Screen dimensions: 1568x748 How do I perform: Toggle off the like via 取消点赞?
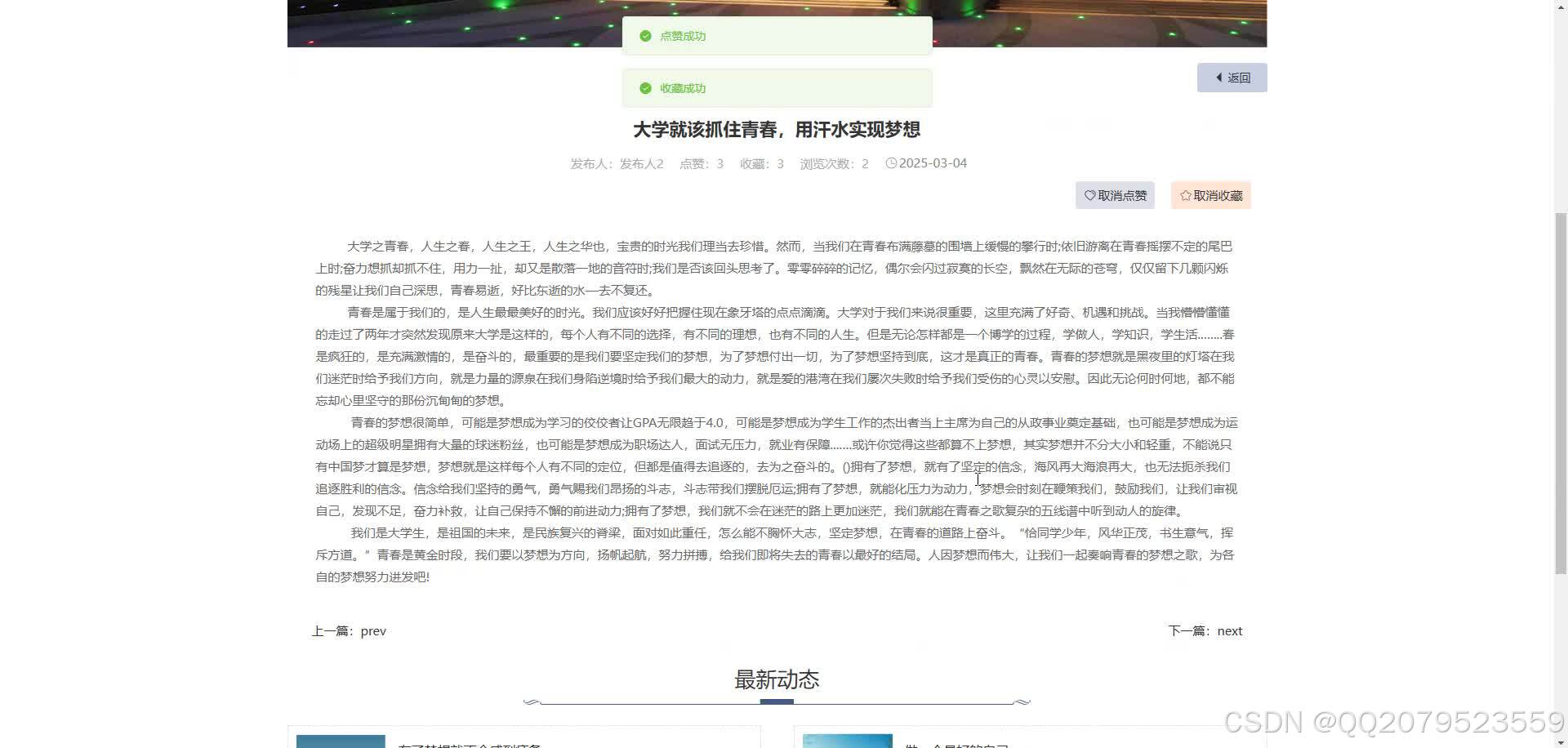1115,195
